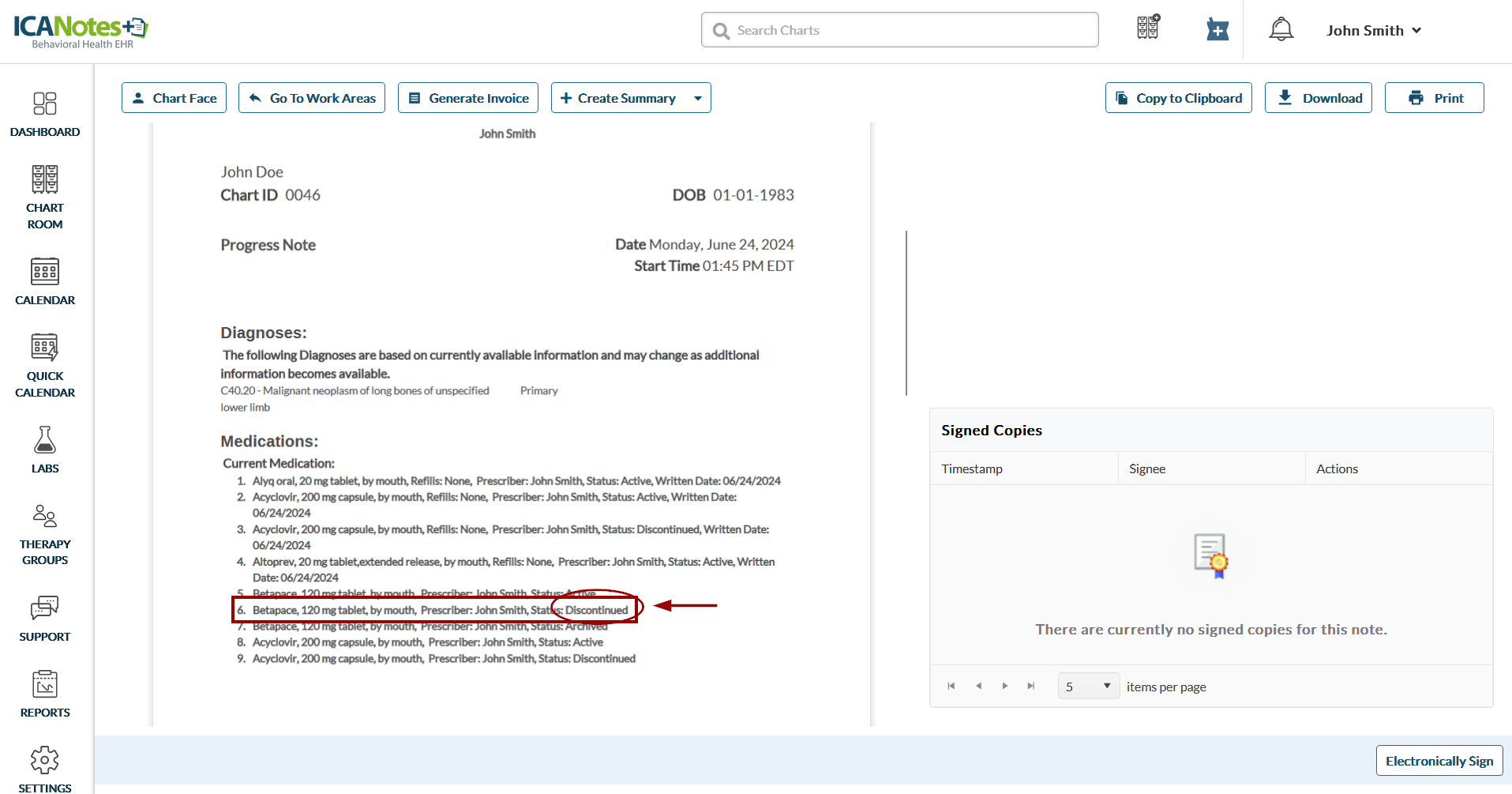Open the Reports section
Image resolution: width=1512 pixels, height=794 pixels.
click(x=45, y=694)
